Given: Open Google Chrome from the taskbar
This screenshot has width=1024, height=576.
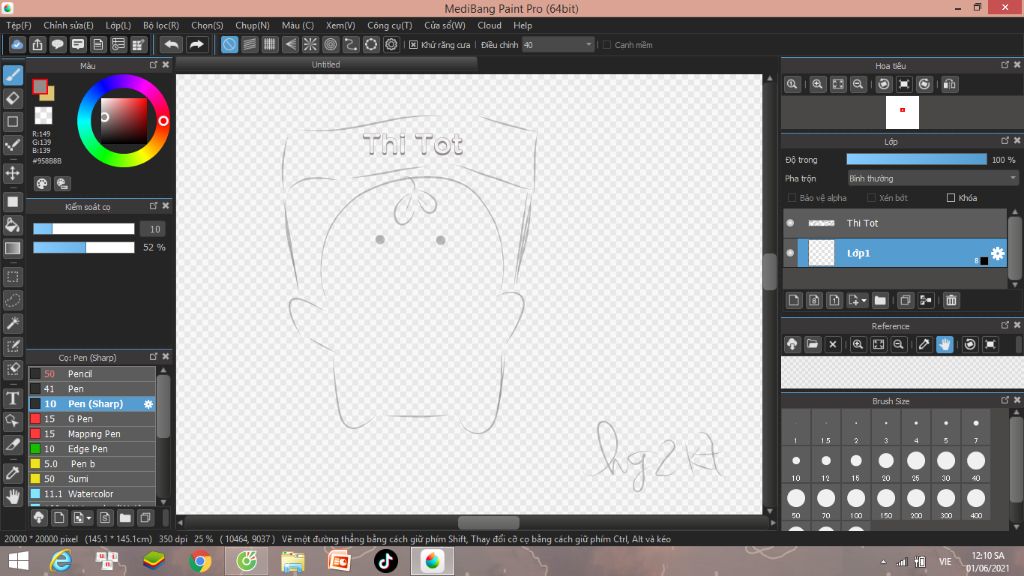Looking at the screenshot, I should click(x=200, y=561).
